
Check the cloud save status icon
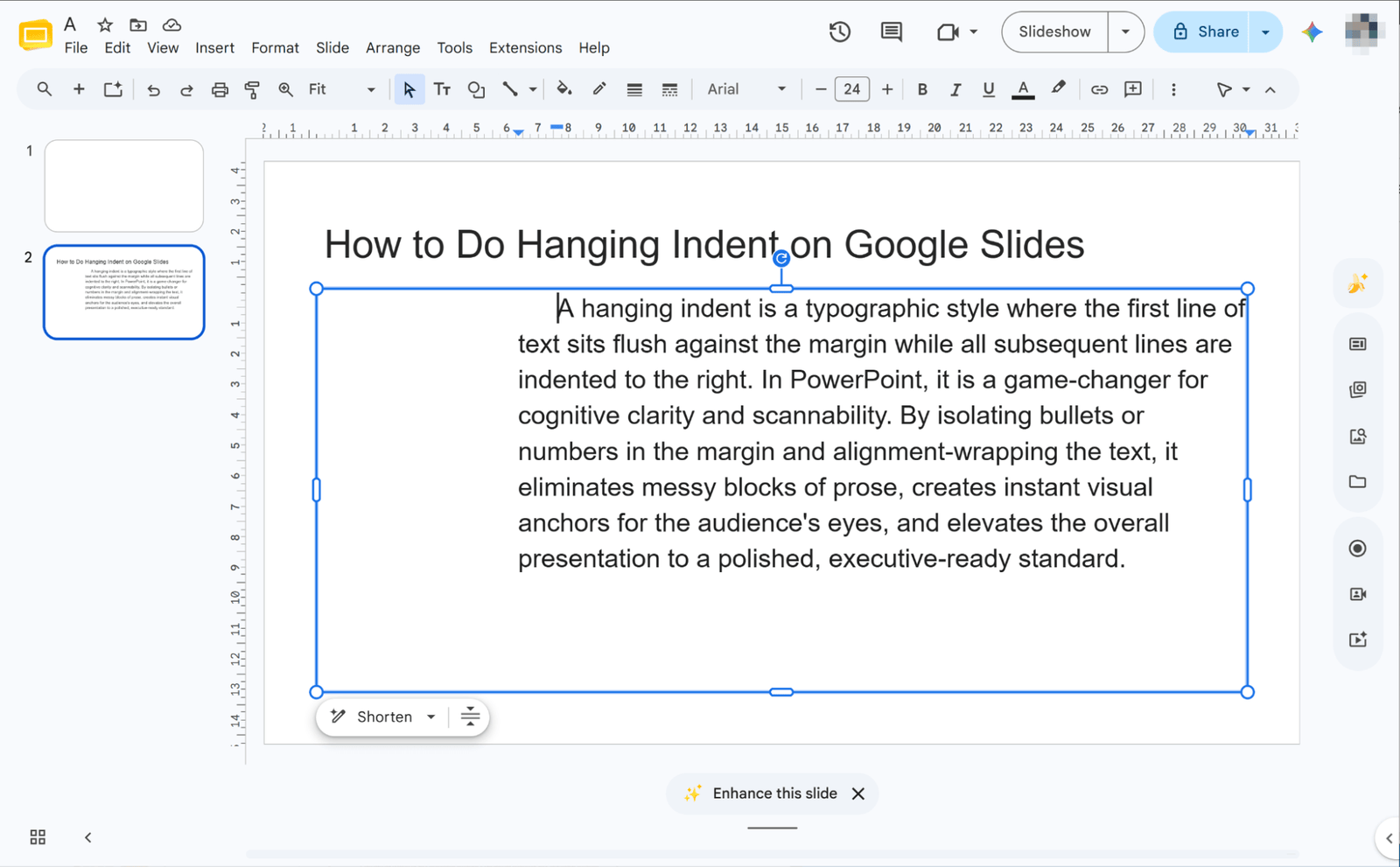171,24
